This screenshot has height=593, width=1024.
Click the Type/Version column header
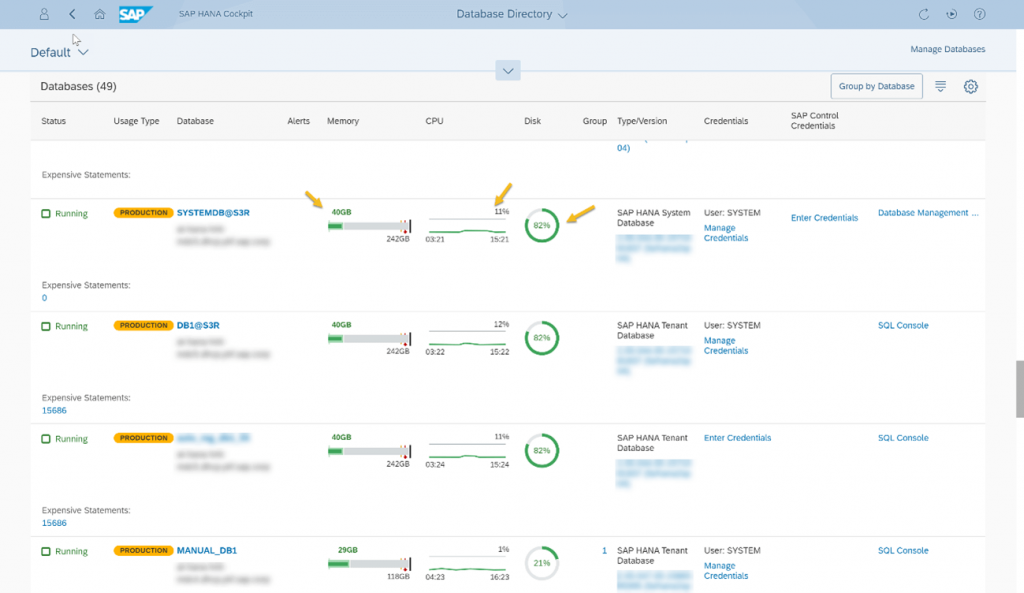pyautogui.click(x=642, y=121)
